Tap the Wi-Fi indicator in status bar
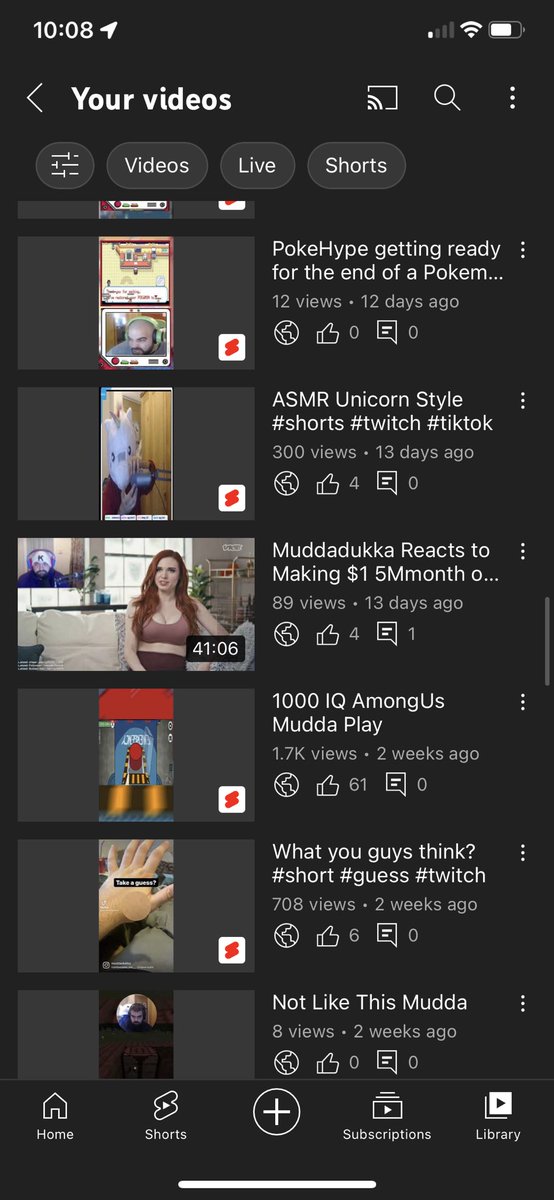Viewport: 554px width, 1200px height. (470, 30)
